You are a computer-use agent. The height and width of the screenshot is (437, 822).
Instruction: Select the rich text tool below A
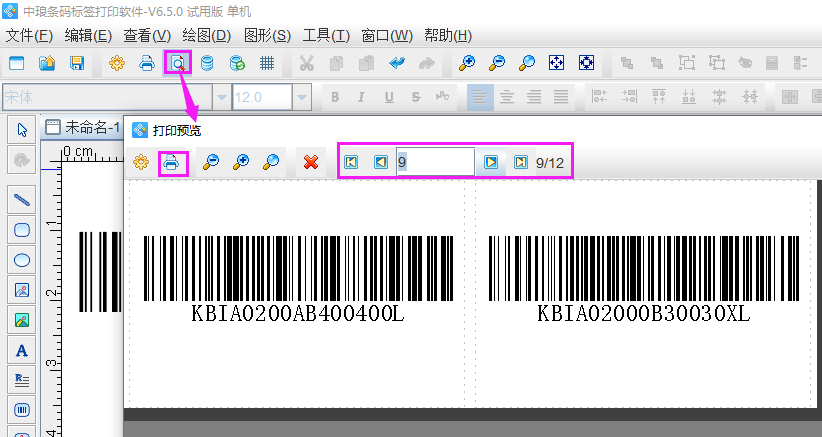tap(21, 380)
